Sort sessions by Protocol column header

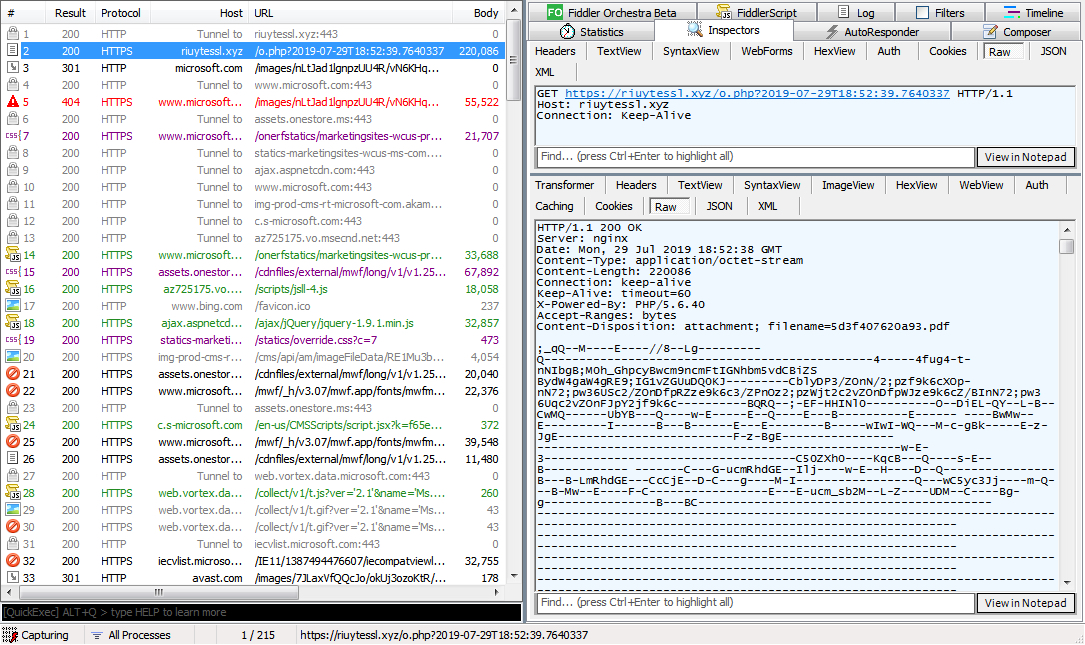[121, 12]
